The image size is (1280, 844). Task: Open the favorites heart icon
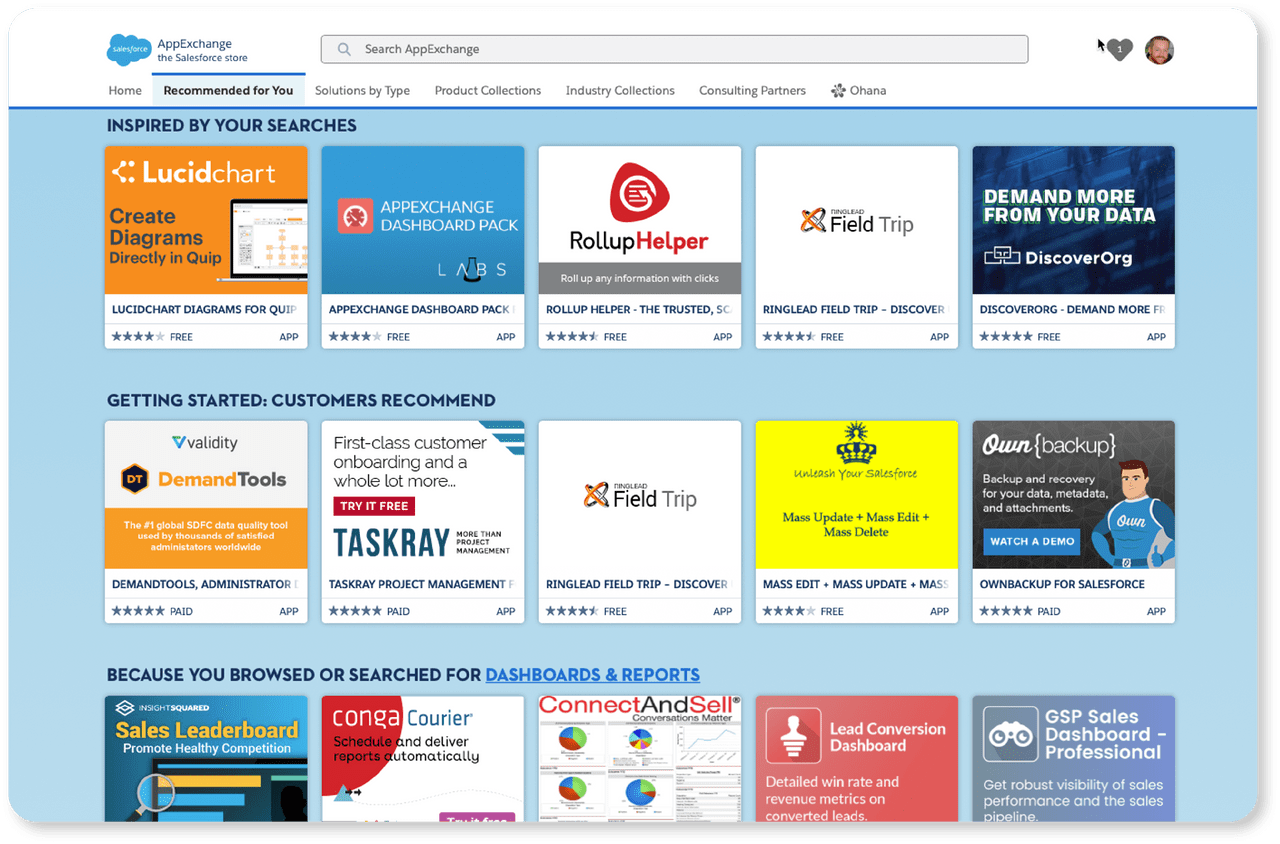(1120, 49)
